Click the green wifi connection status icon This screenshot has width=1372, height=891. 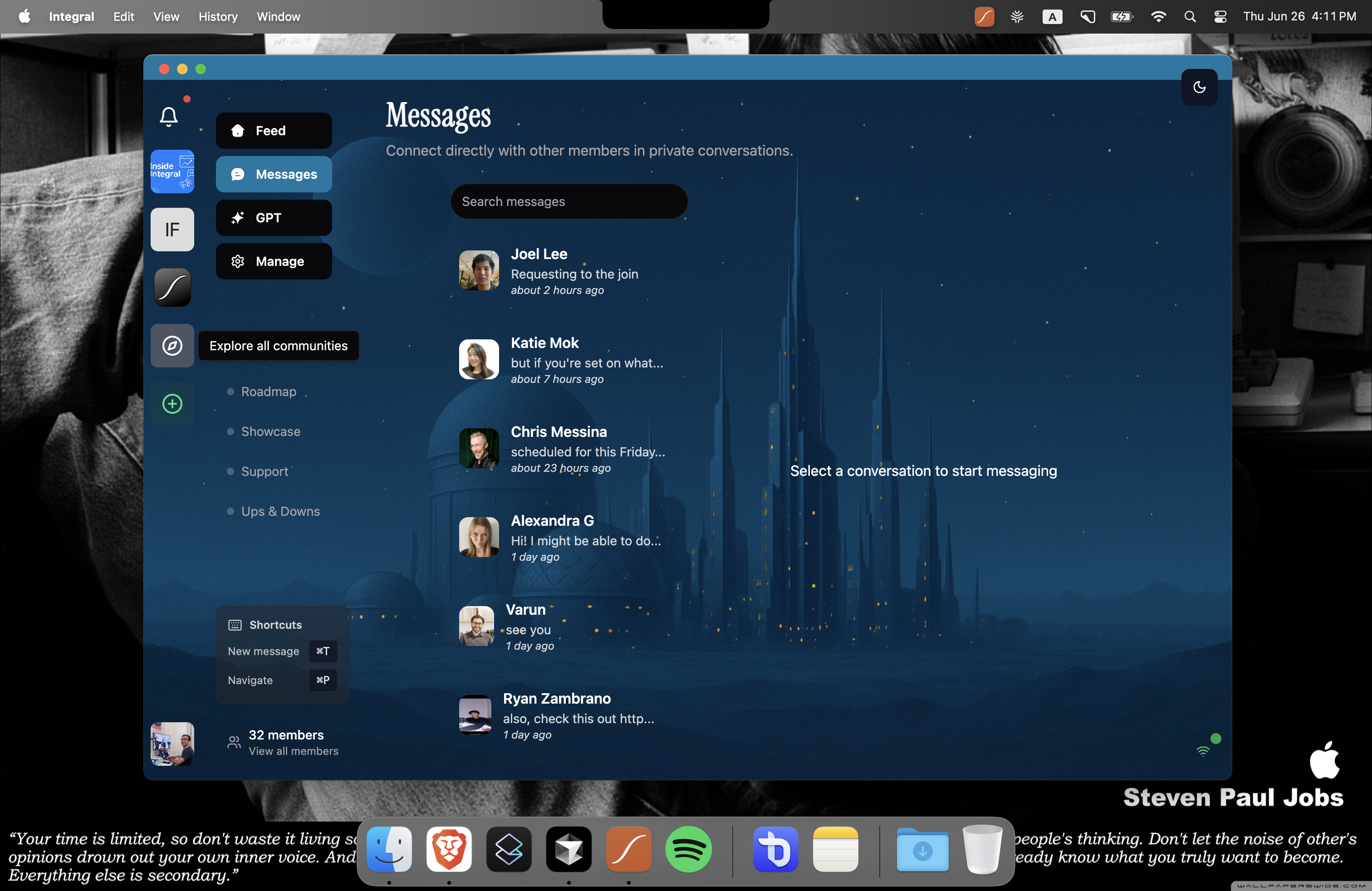[x=1202, y=750]
